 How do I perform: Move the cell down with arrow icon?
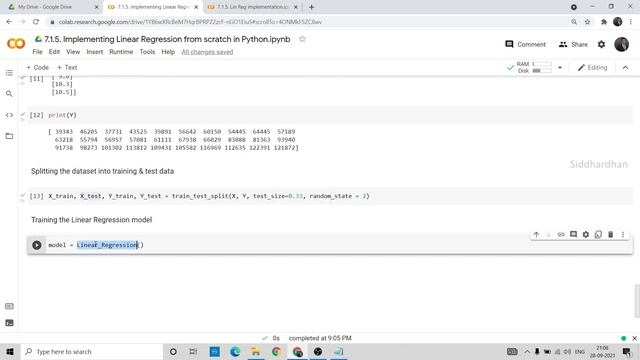[549, 234]
